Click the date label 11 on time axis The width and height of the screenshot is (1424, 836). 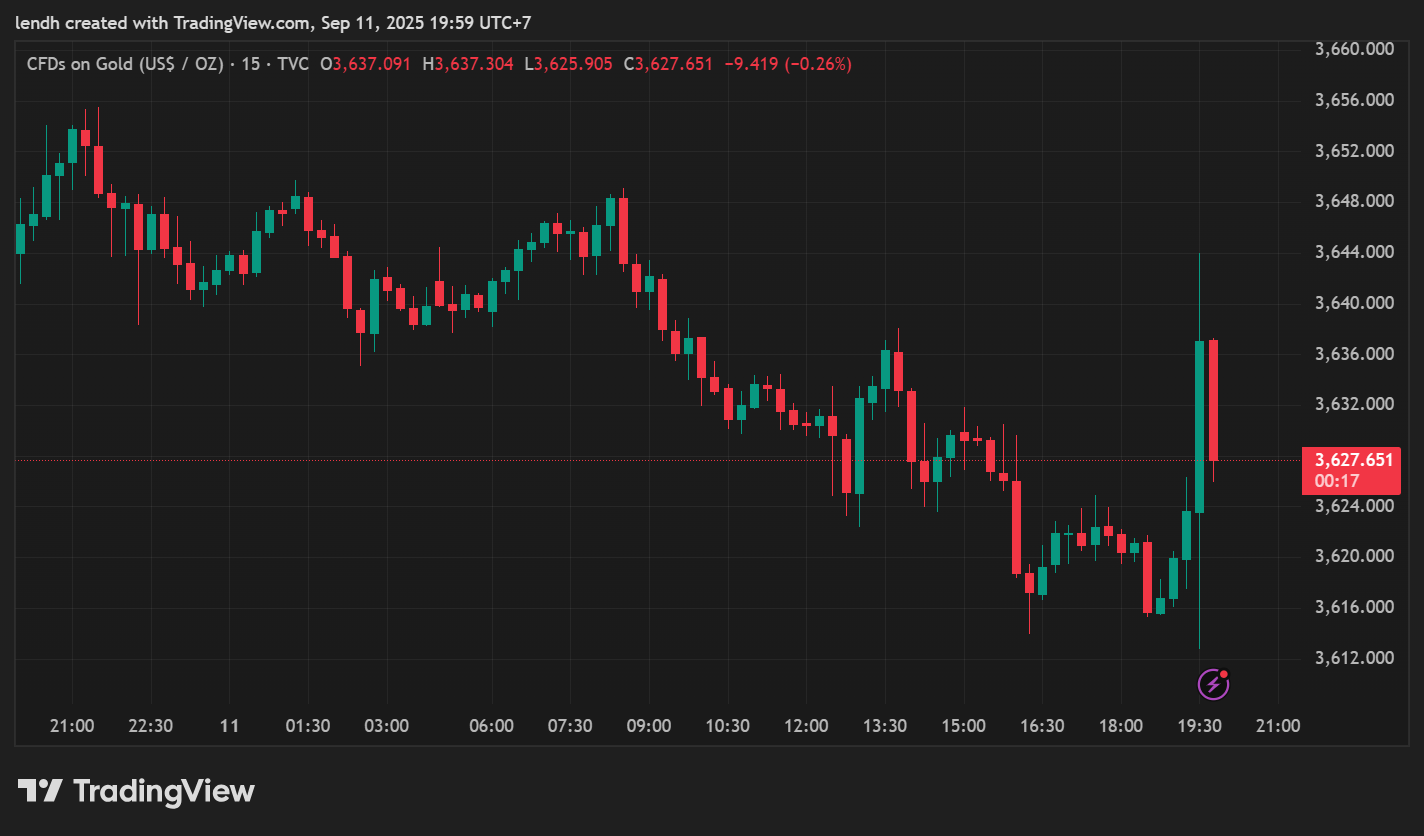click(230, 726)
